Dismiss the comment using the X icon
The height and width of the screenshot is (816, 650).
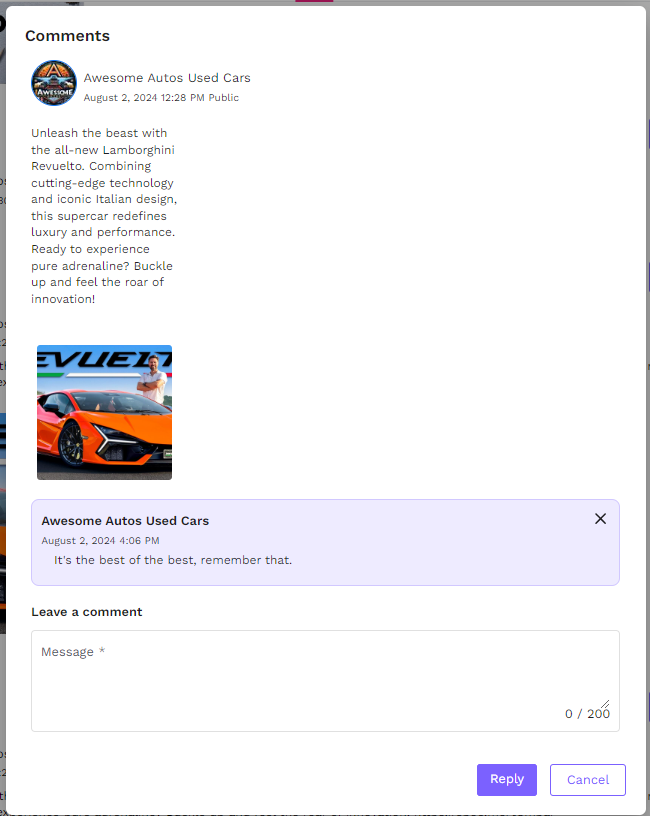[600, 518]
